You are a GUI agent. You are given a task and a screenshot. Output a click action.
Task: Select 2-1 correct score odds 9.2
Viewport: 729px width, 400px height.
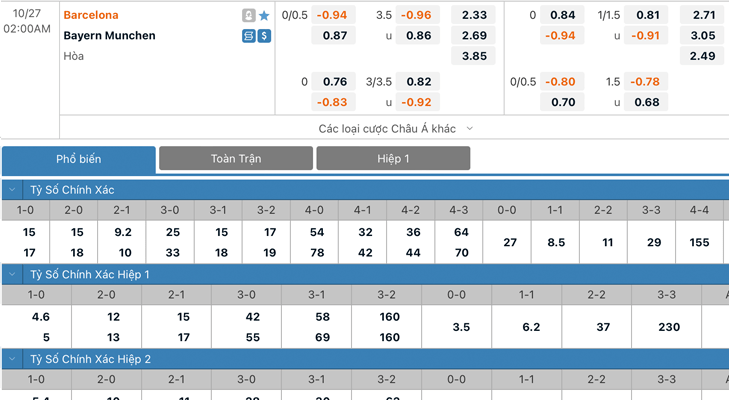point(123,232)
